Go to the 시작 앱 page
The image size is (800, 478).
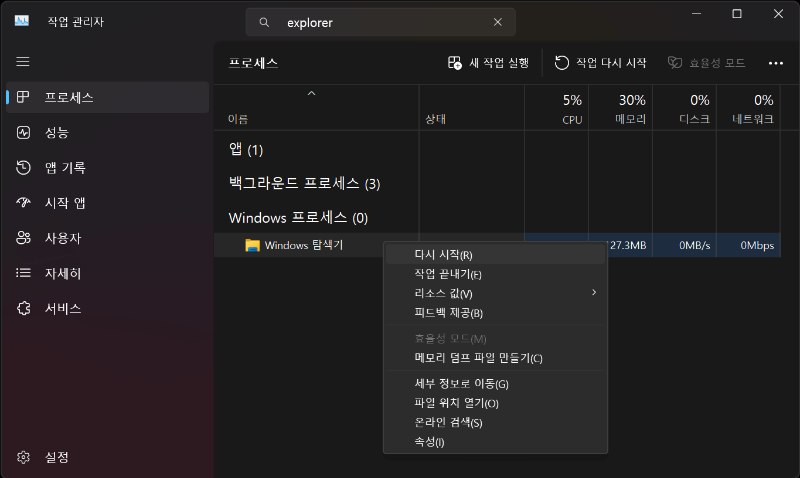click(x=108, y=203)
